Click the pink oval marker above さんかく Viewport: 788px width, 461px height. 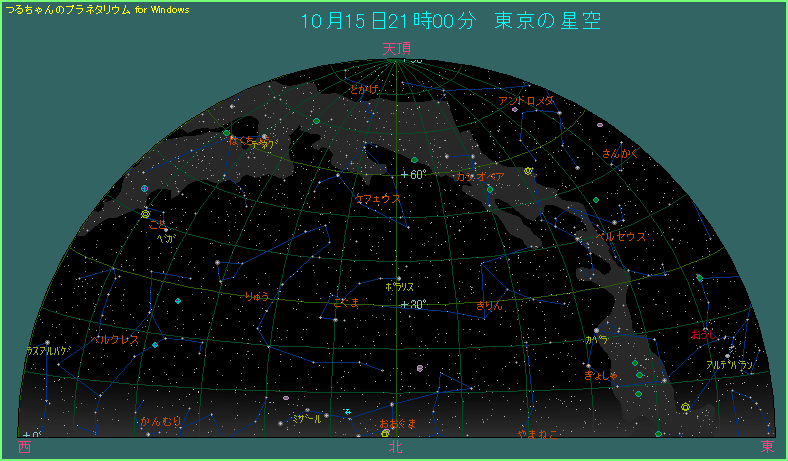pos(600,126)
